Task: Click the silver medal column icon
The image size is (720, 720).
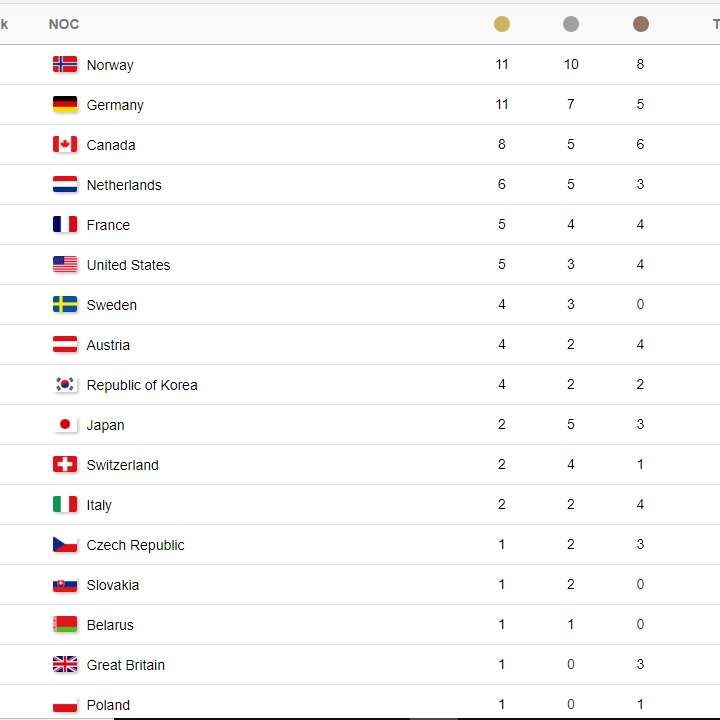Action: (571, 24)
